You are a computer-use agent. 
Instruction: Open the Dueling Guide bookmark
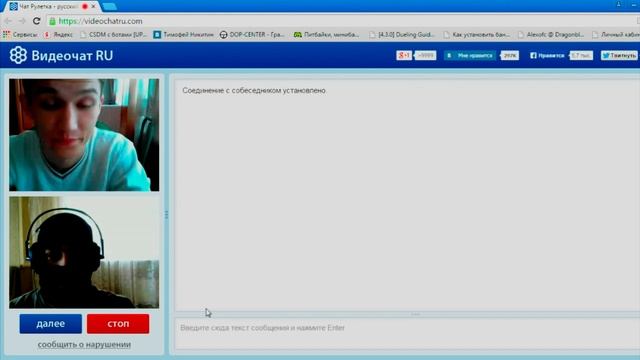(402, 35)
